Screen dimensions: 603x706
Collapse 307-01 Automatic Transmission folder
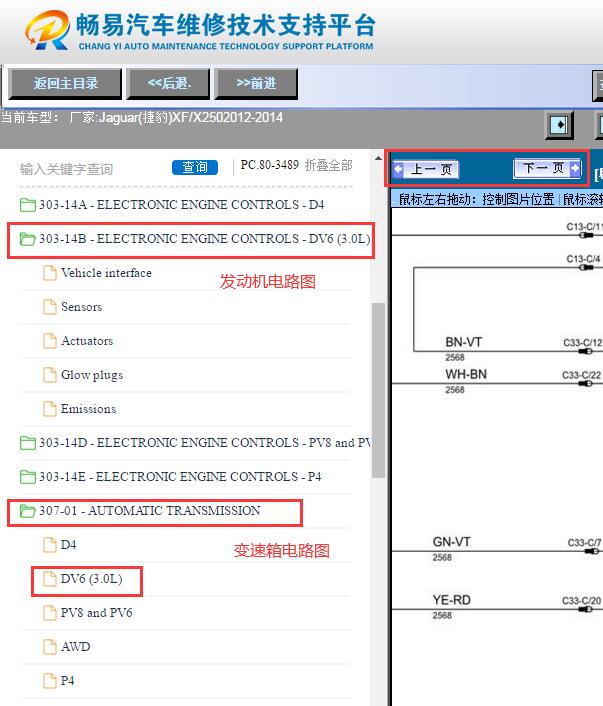(150, 511)
